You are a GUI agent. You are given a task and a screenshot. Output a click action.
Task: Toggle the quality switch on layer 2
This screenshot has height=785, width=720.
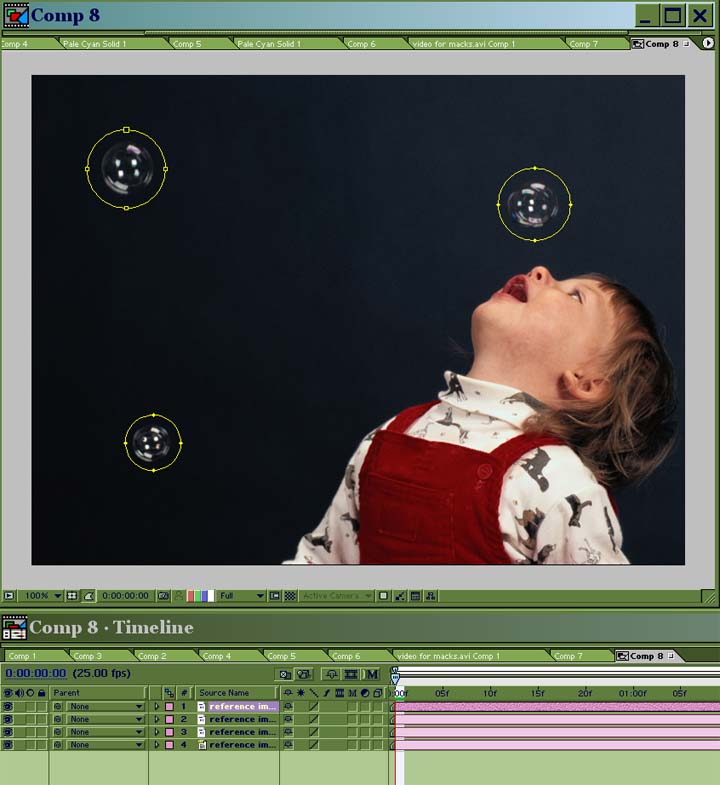pos(313,719)
